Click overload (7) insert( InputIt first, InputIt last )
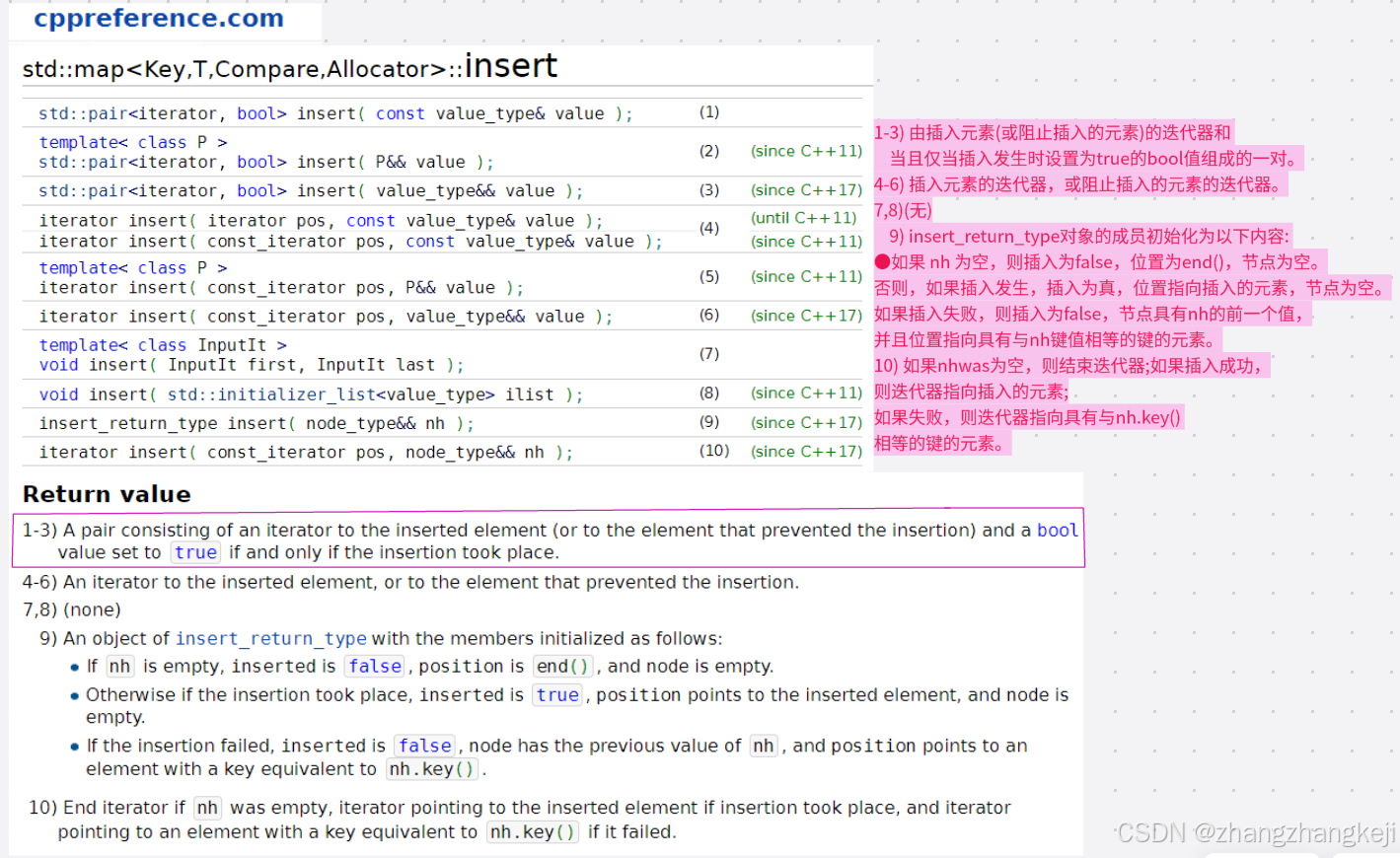Viewport: 1400px width, 858px height. [252, 365]
